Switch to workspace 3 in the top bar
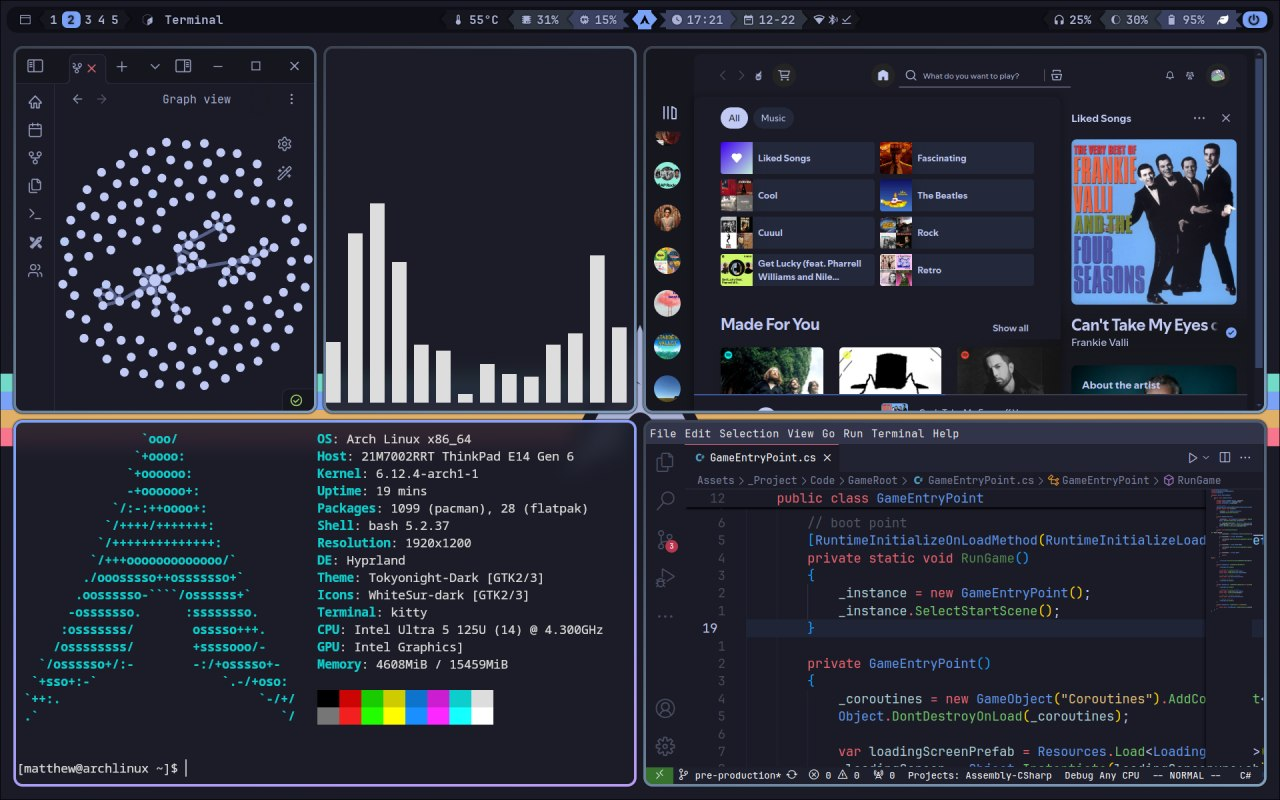This screenshot has width=1280, height=800. click(x=88, y=19)
